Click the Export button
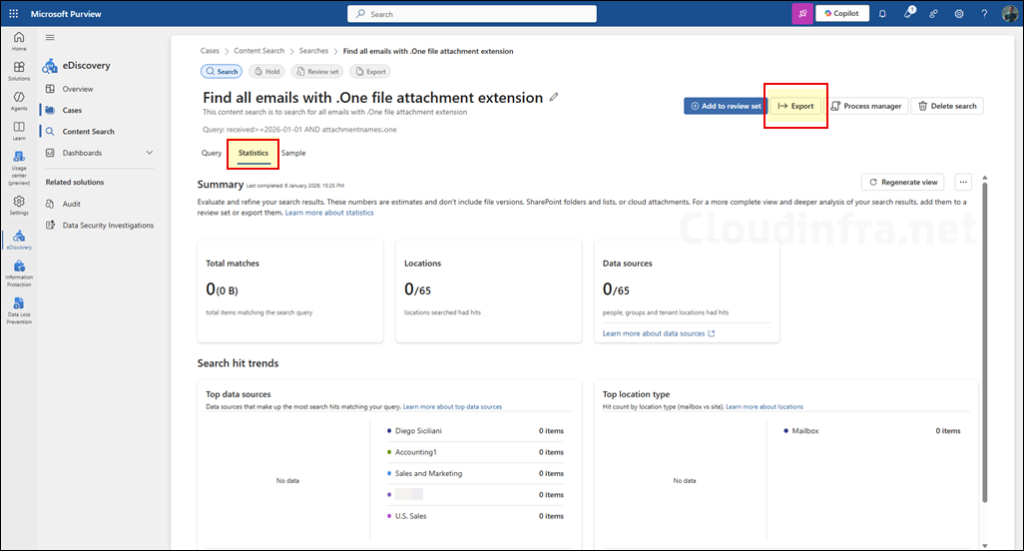 click(795, 106)
